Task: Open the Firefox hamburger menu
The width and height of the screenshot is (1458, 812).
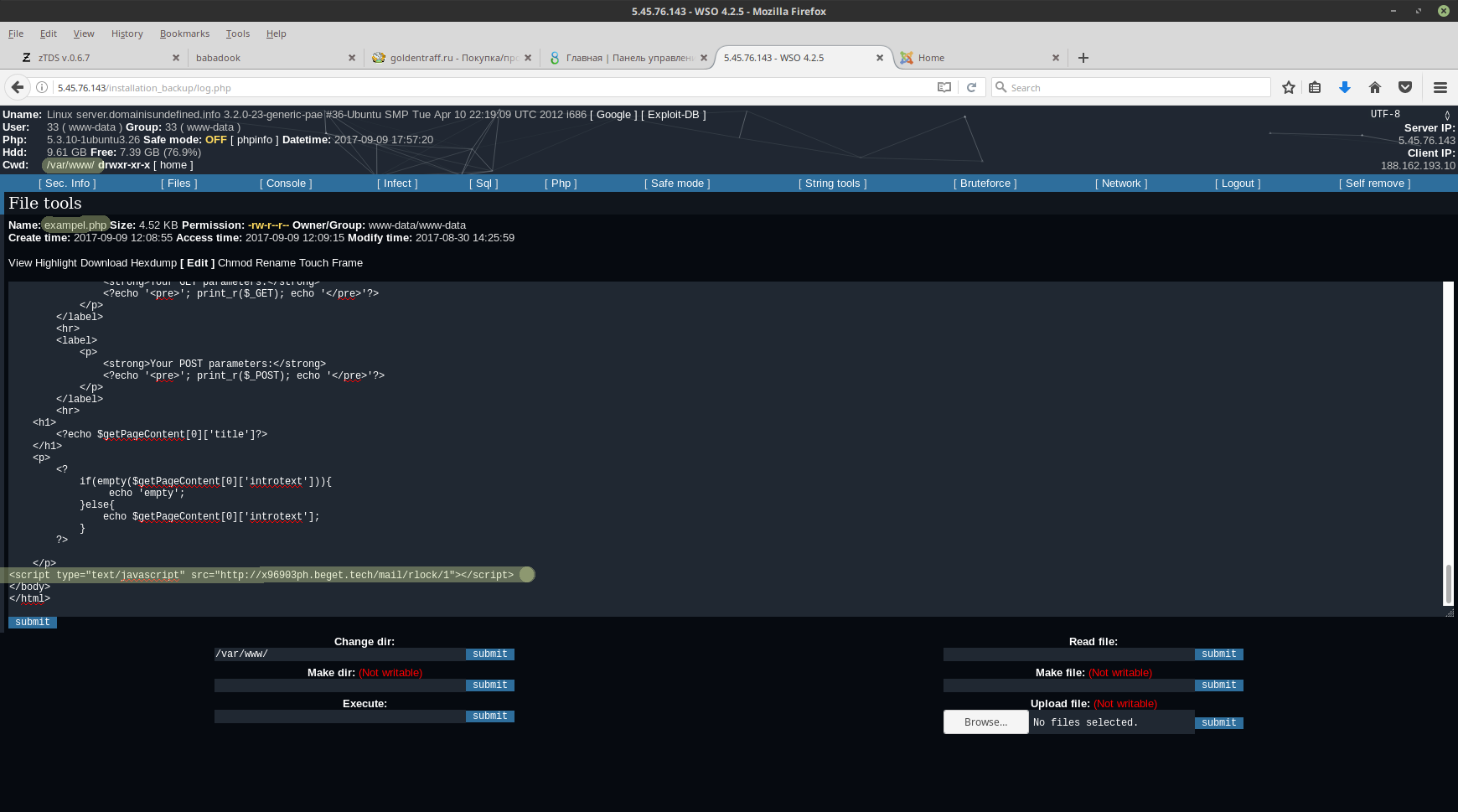Action: [1440, 87]
